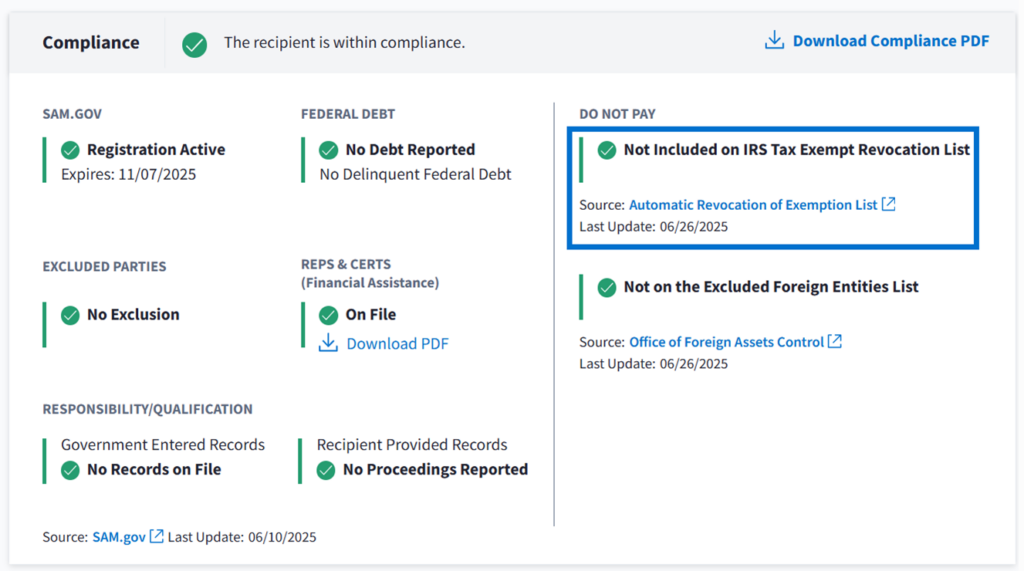Open Office of Foreign Assets Control link
This screenshot has width=1024, height=571.
tap(726, 342)
